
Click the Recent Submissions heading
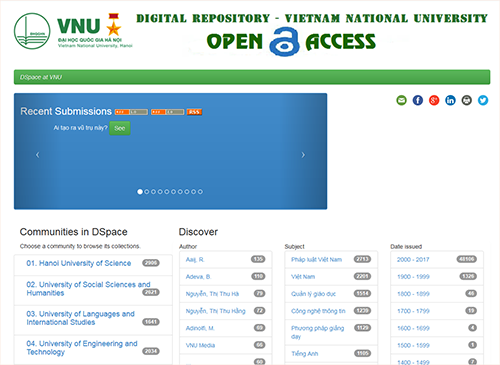pos(66,111)
